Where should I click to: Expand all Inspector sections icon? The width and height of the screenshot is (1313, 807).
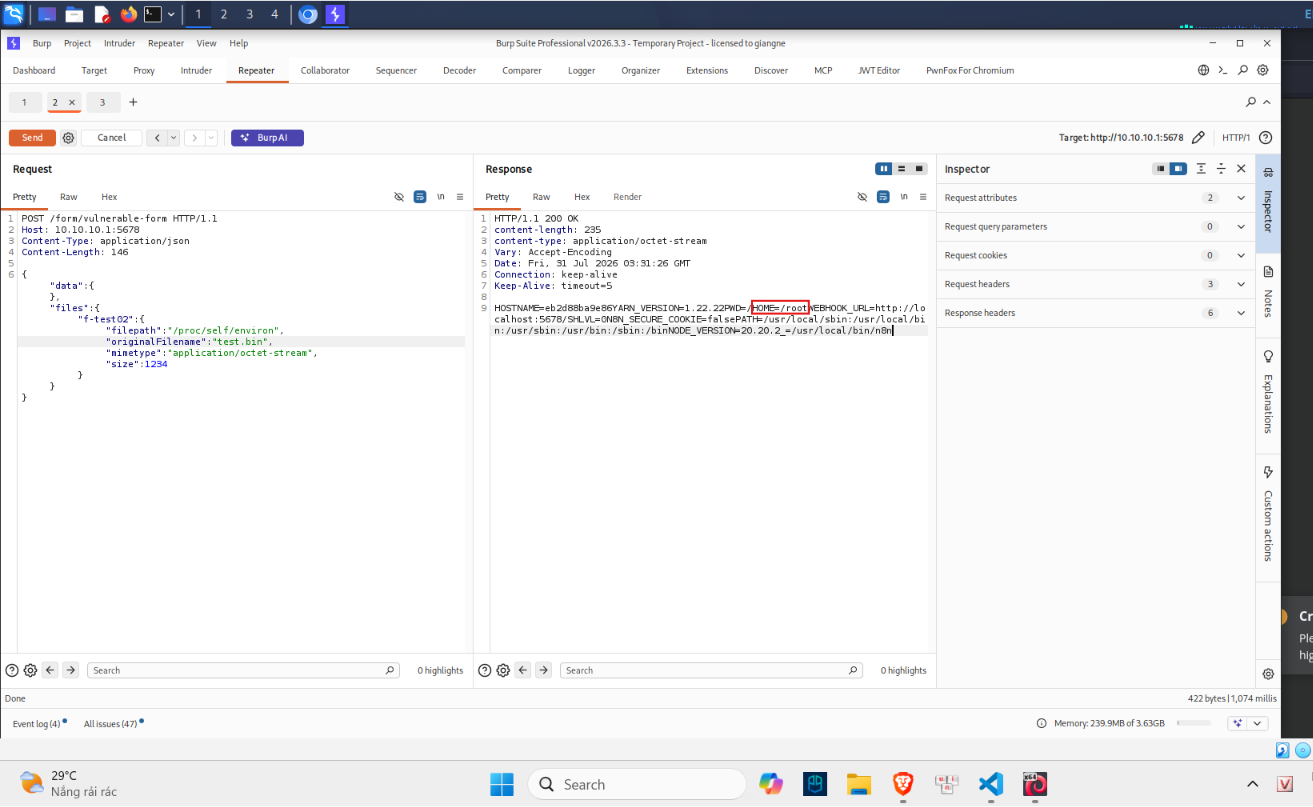(1201, 169)
